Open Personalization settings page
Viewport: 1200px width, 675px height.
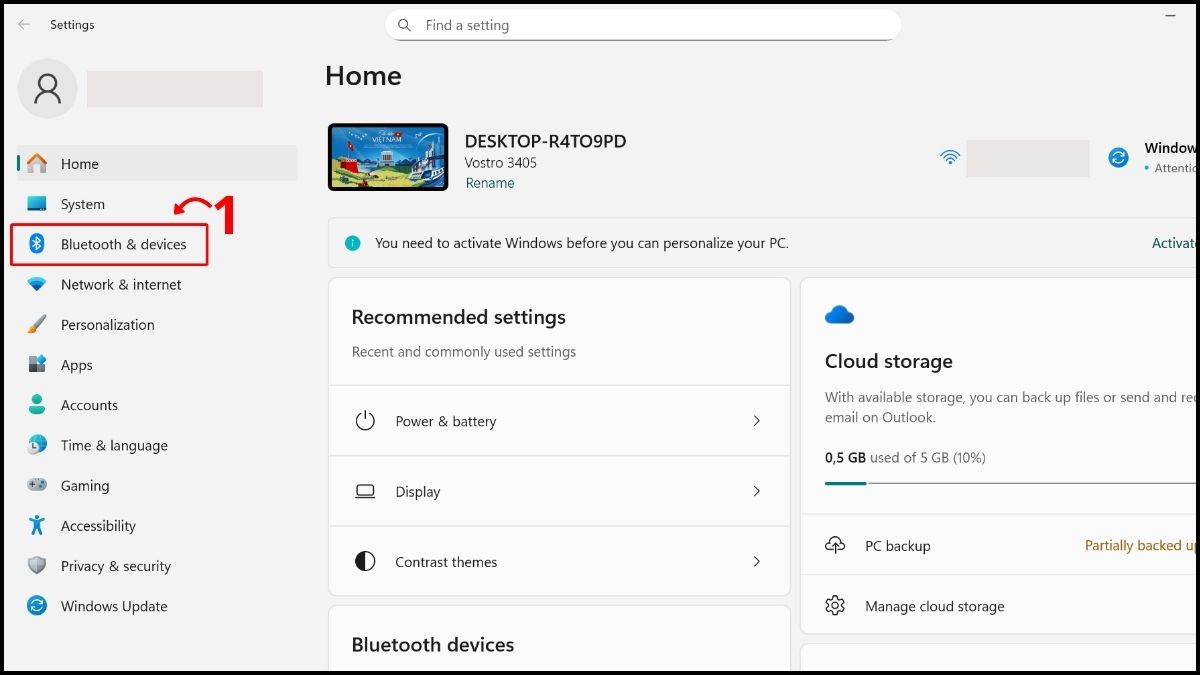click(x=157, y=325)
